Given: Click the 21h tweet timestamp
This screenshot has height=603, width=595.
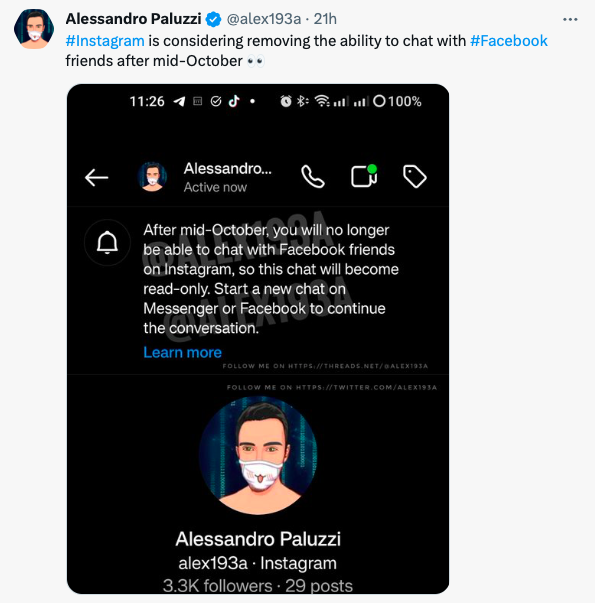Looking at the screenshot, I should 325,19.
